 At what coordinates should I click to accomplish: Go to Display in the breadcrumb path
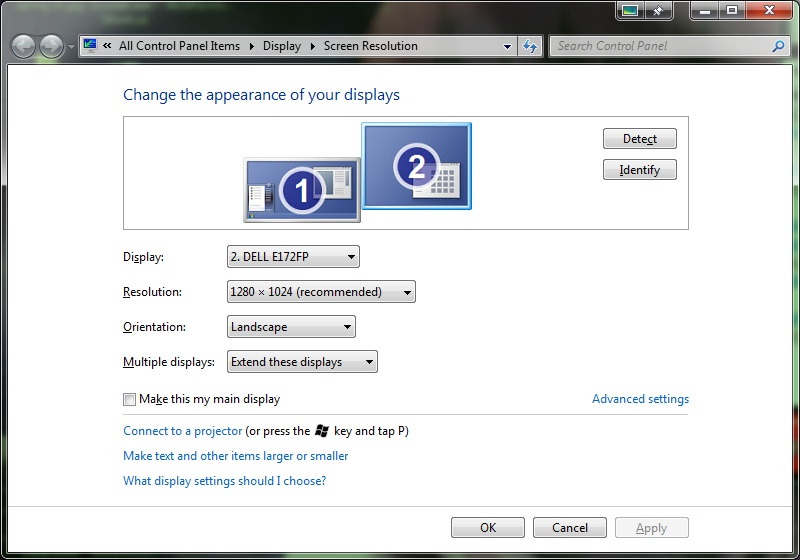click(x=282, y=46)
